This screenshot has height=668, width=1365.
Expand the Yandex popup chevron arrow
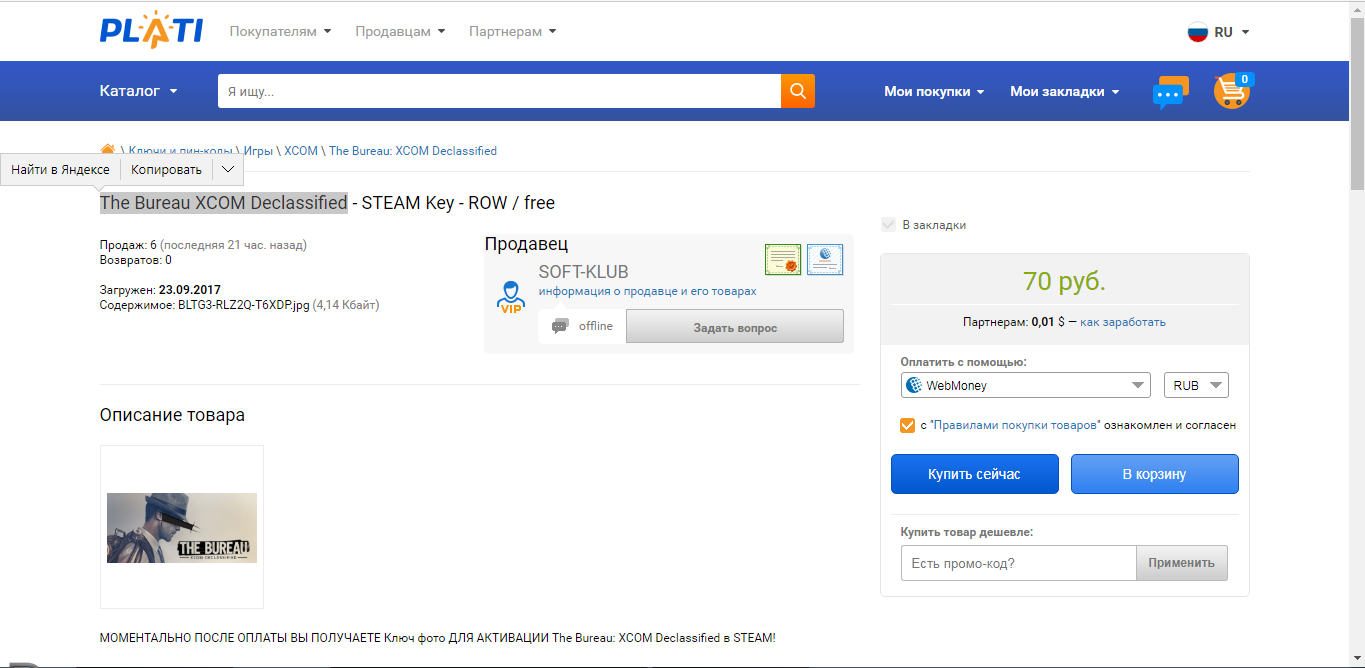[x=228, y=170]
